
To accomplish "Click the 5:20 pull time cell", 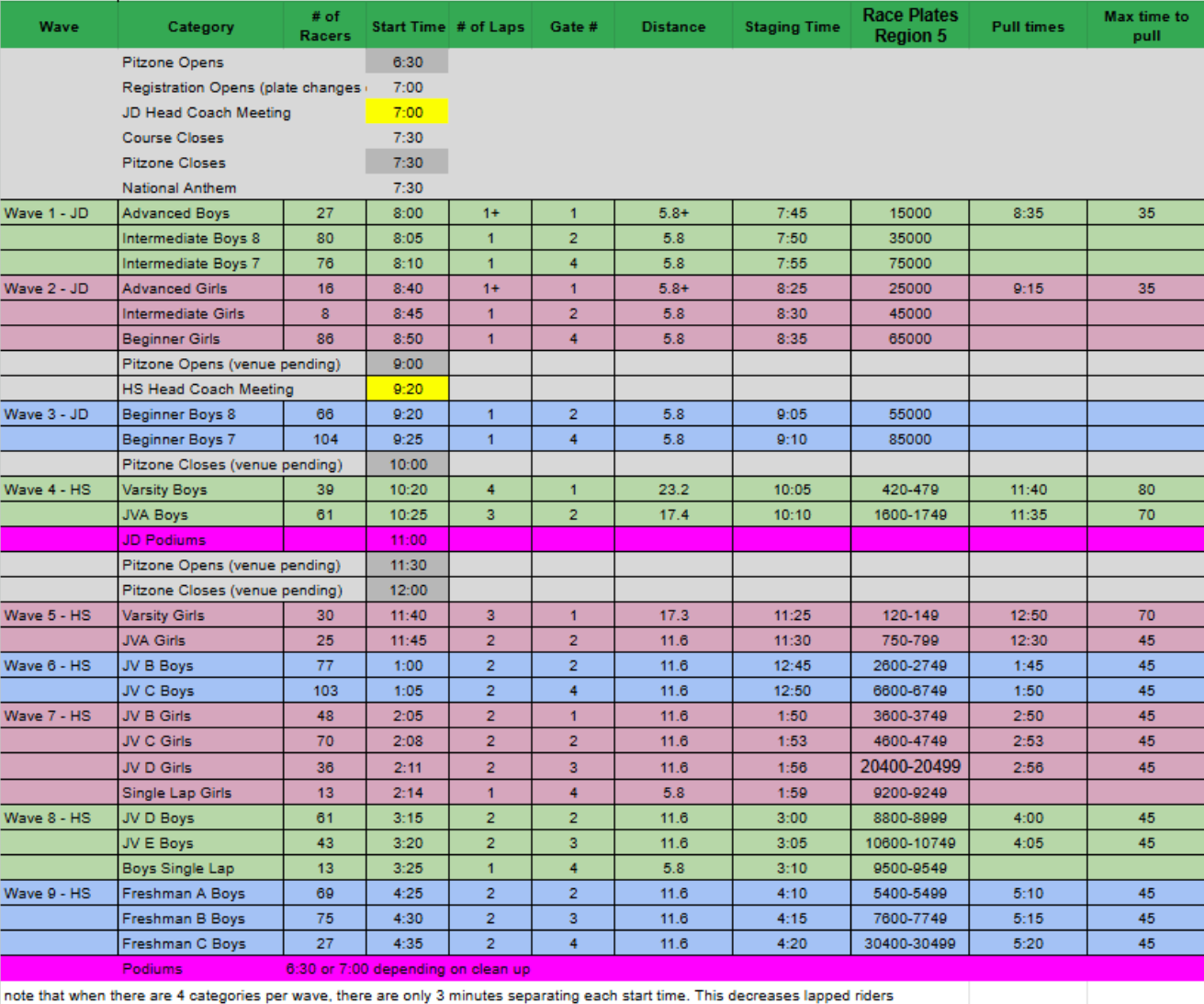I will pyautogui.click(x=1028, y=943).
